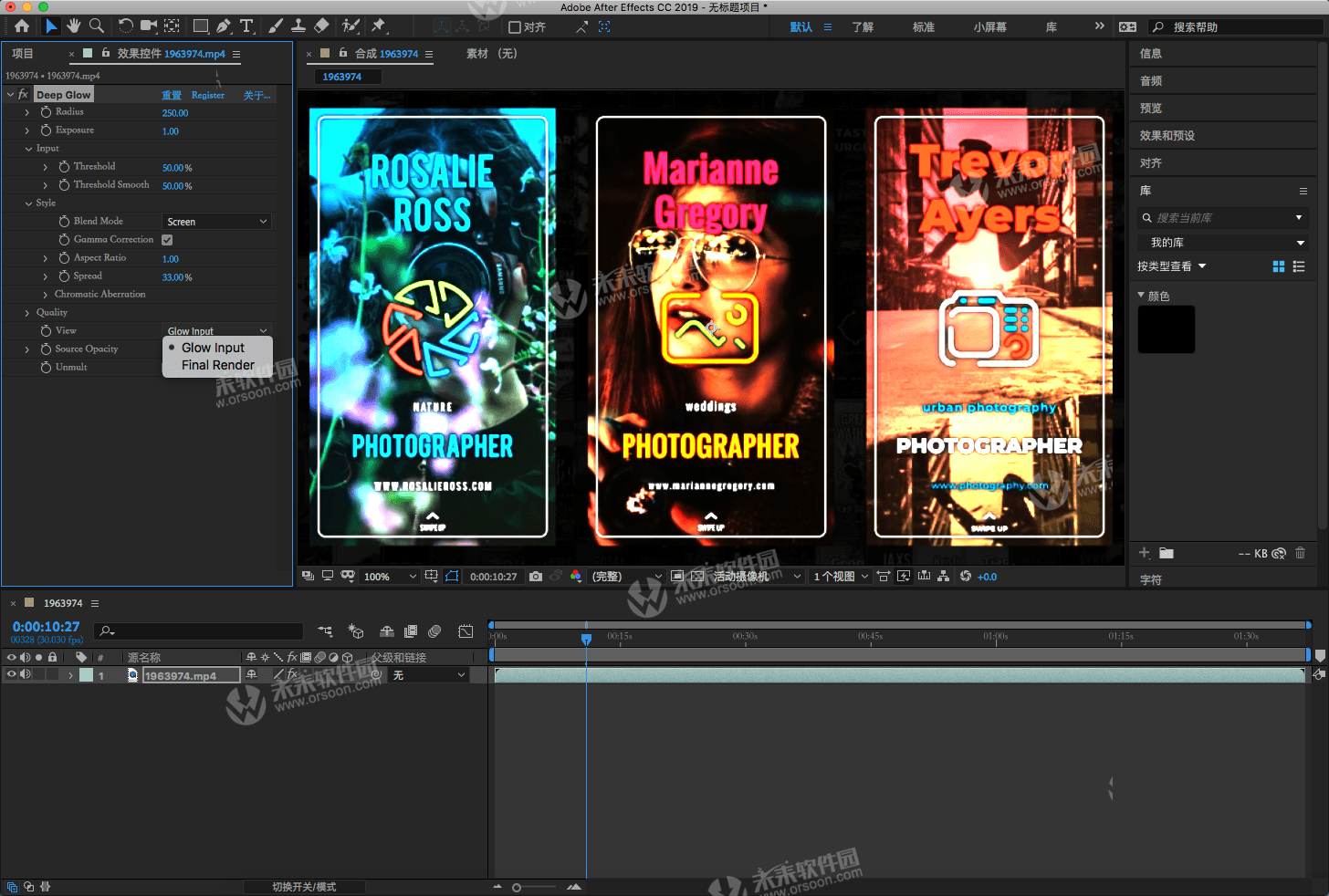Open the 效果和预设 panel
This screenshot has height=896, width=1329.
coord(1167,136)
